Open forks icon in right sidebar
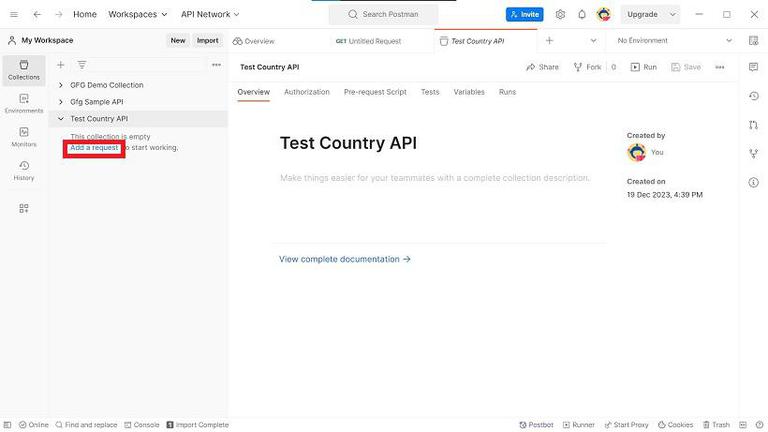Screen dimensions: 768x432 [754, 154]
